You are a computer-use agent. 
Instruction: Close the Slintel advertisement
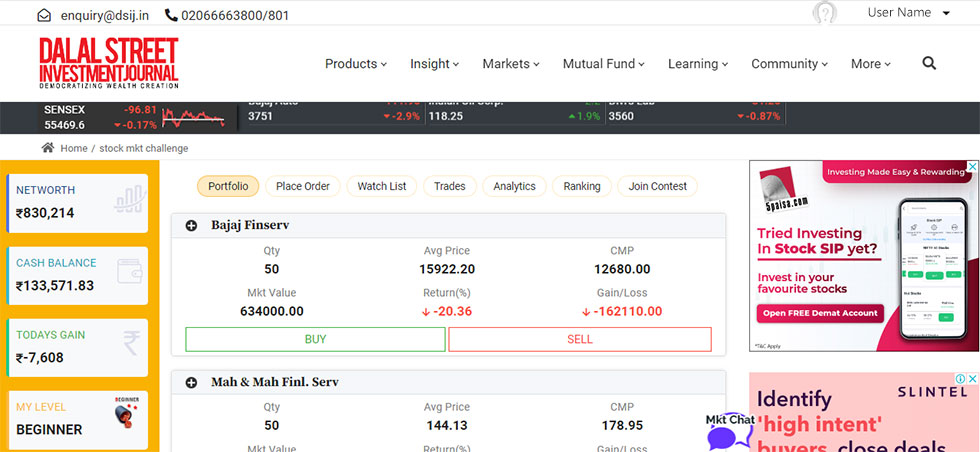[973, 379]
